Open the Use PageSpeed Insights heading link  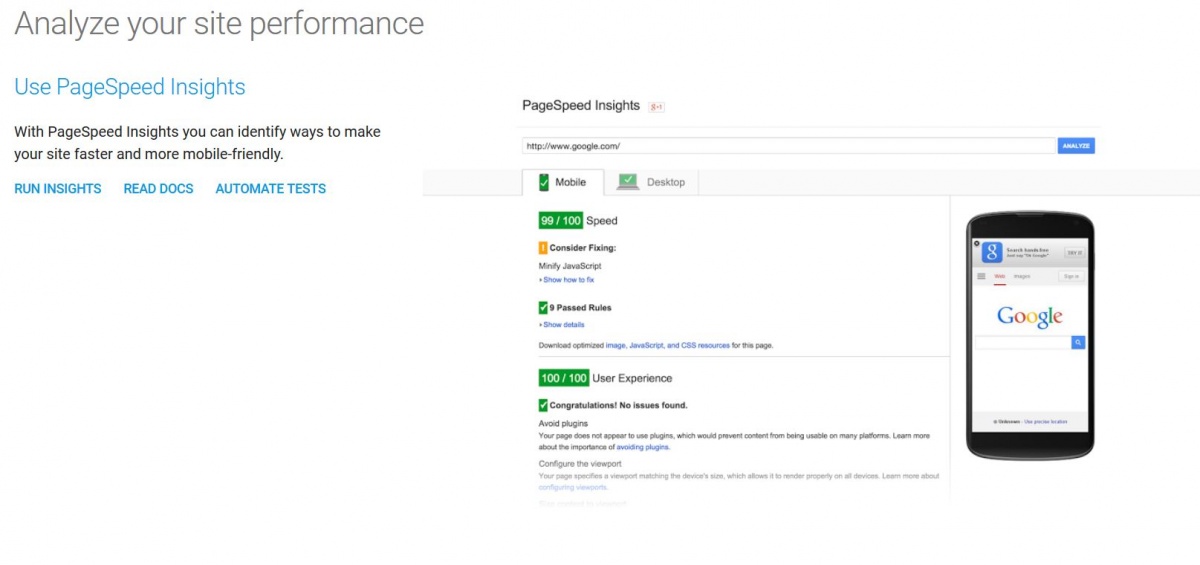130,87
